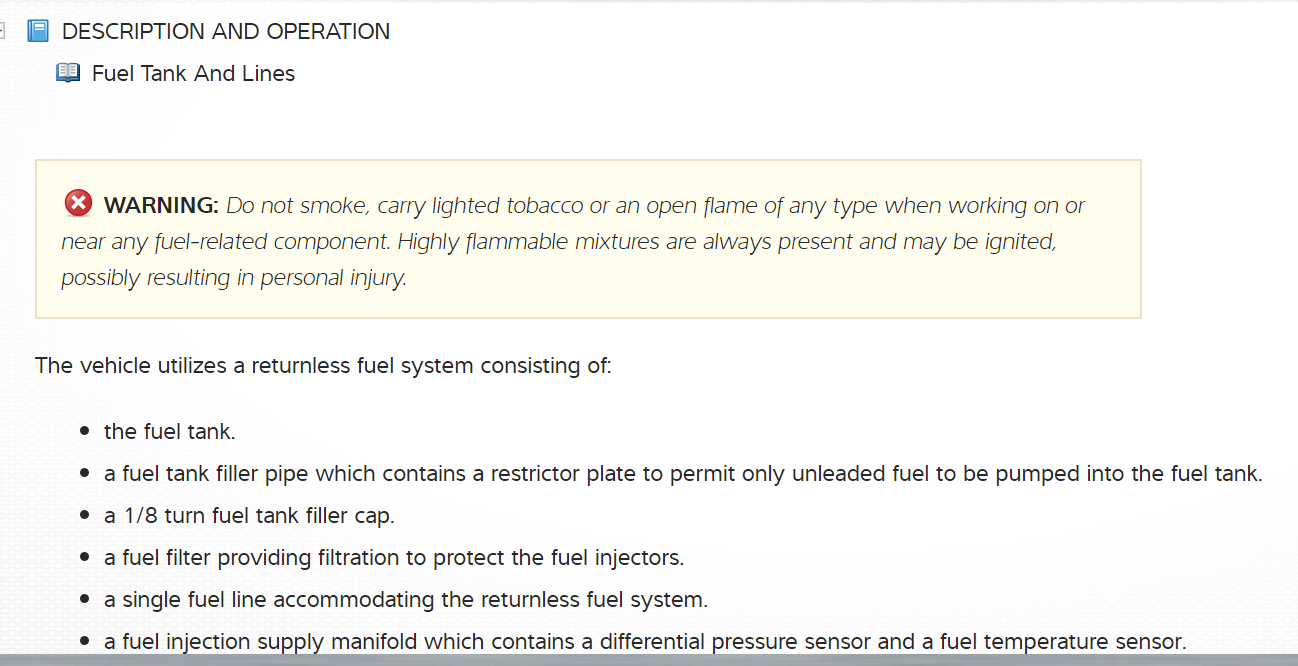This screenshot has width=1298, height=666.
Task: Click the fuel tank filler pipe bullet
Action: point(683,474)
